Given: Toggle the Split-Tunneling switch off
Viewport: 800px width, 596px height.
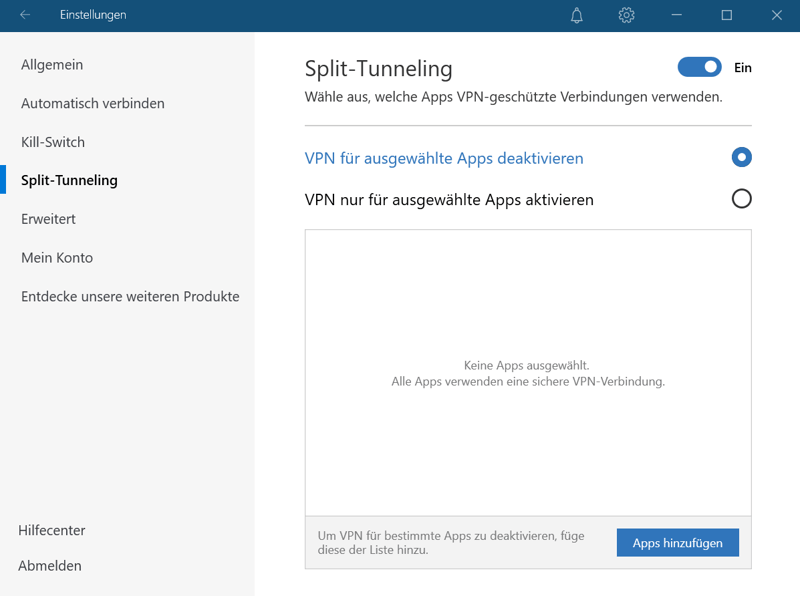Looking at the screenshot, I should (699, 67).
